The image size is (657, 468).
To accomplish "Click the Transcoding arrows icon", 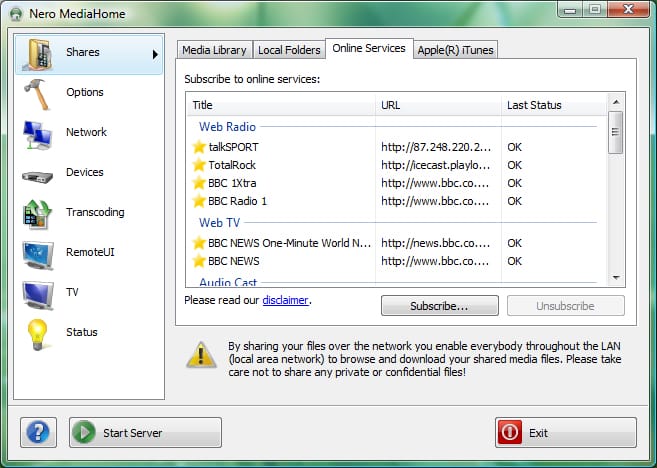I will tap(37, 215).
